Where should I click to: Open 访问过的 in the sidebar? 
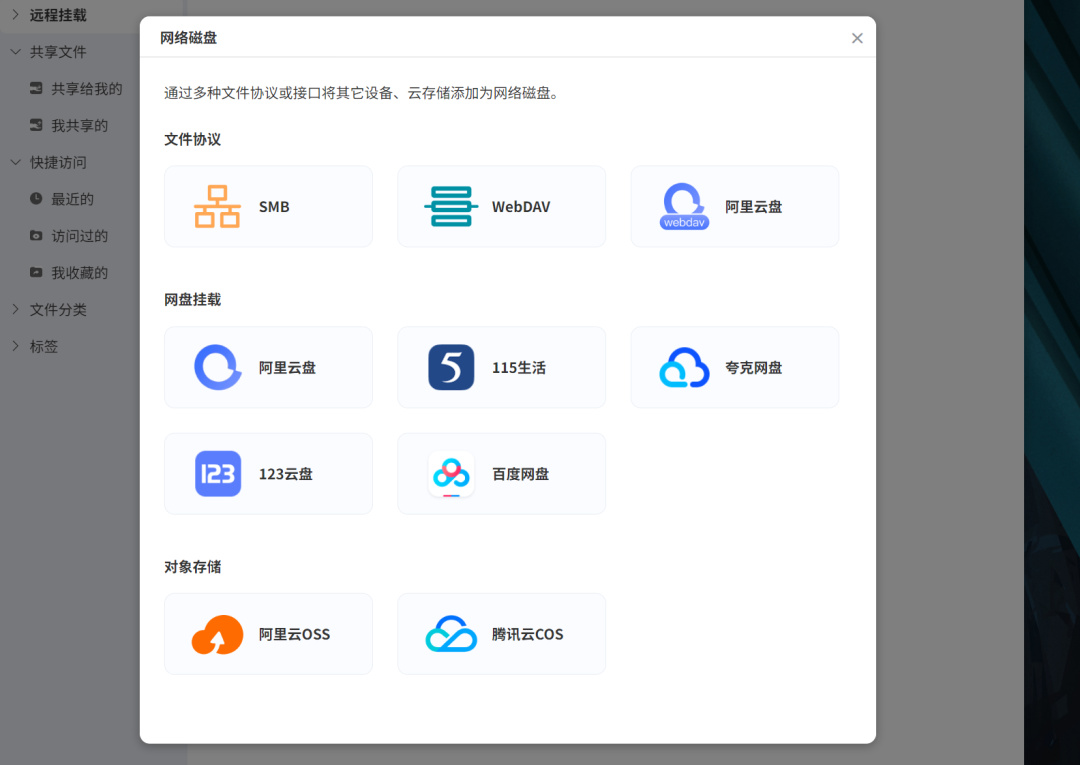79,236
